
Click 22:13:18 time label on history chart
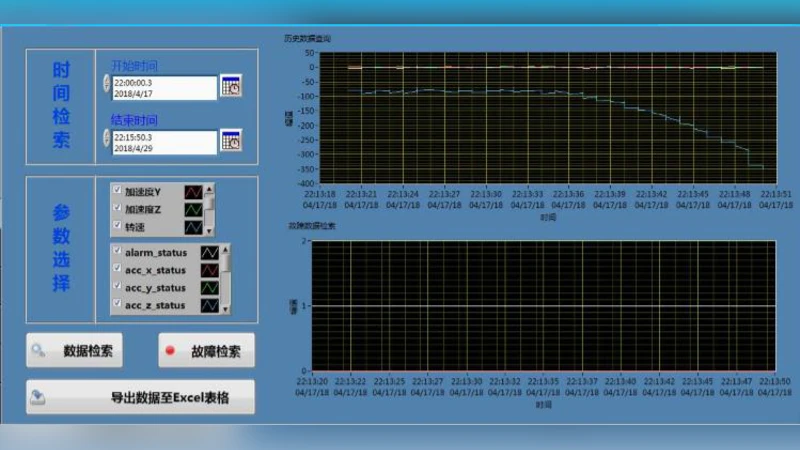click(x=320, y=194)
